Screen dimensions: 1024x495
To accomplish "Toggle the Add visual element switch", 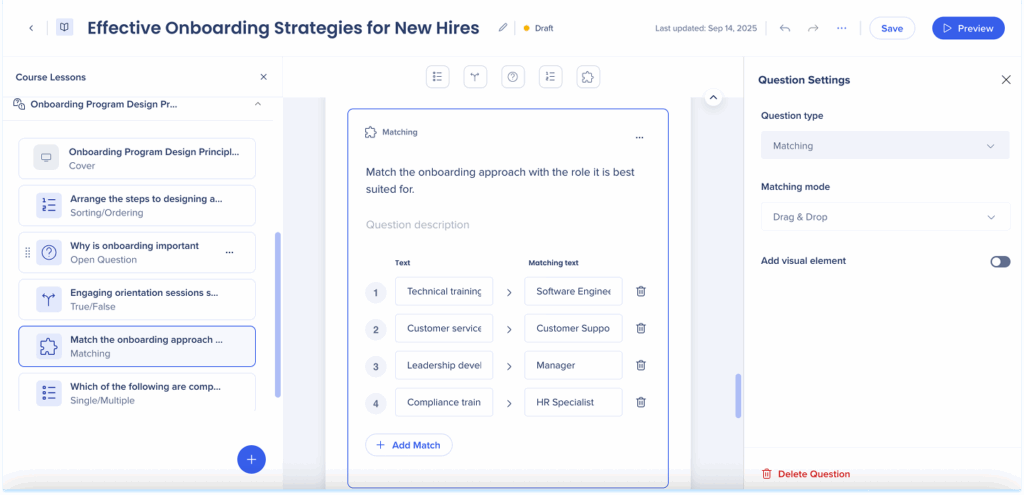I will tap(999, 261).
